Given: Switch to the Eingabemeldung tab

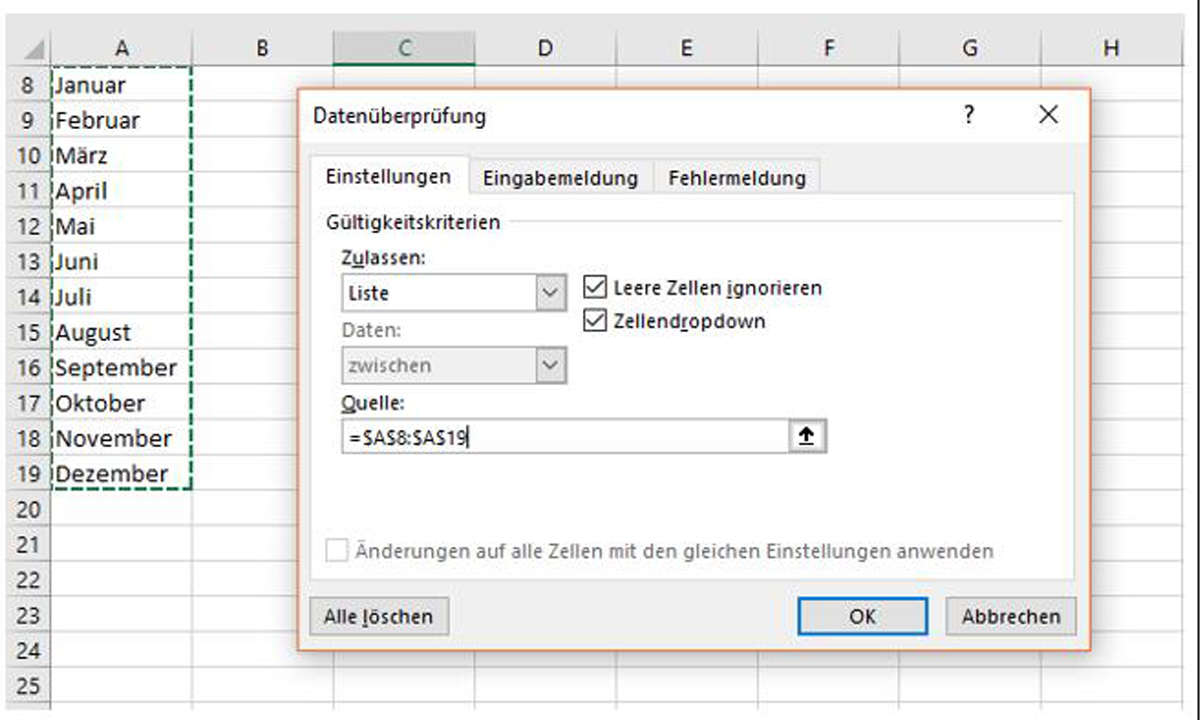Looking at the screenshot, I should click(560, 178).
